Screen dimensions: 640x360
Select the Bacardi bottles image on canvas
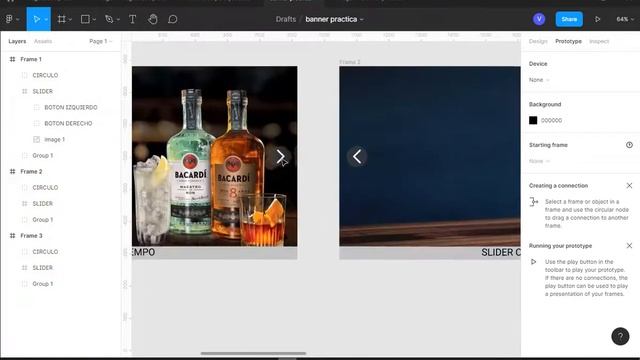(215, 156)
